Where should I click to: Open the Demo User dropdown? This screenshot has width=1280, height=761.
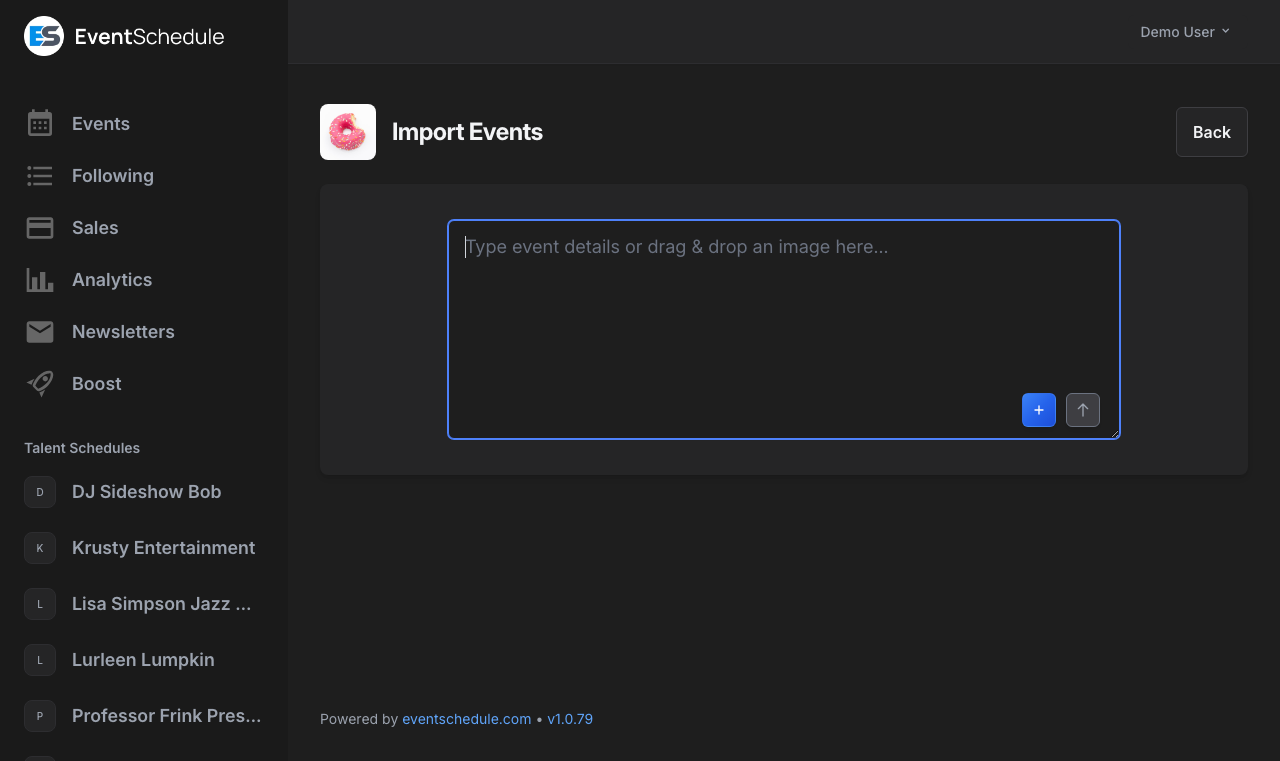[x=1184, y=31]
